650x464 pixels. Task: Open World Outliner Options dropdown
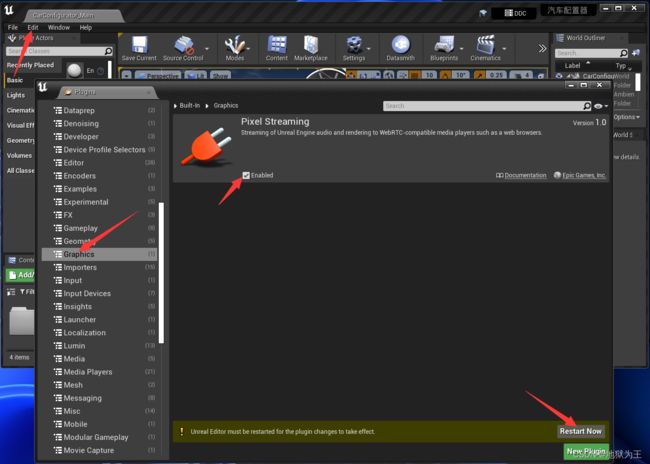click(x=626, y=117)
